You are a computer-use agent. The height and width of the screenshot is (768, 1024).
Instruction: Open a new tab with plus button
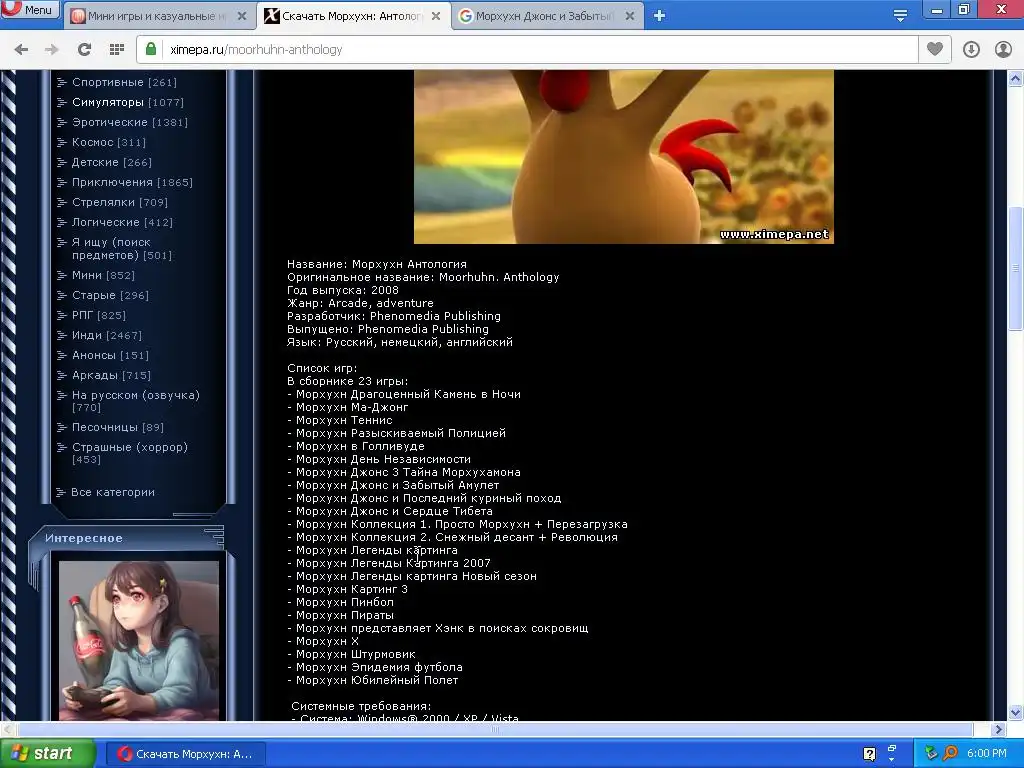(x=660, y=16)
